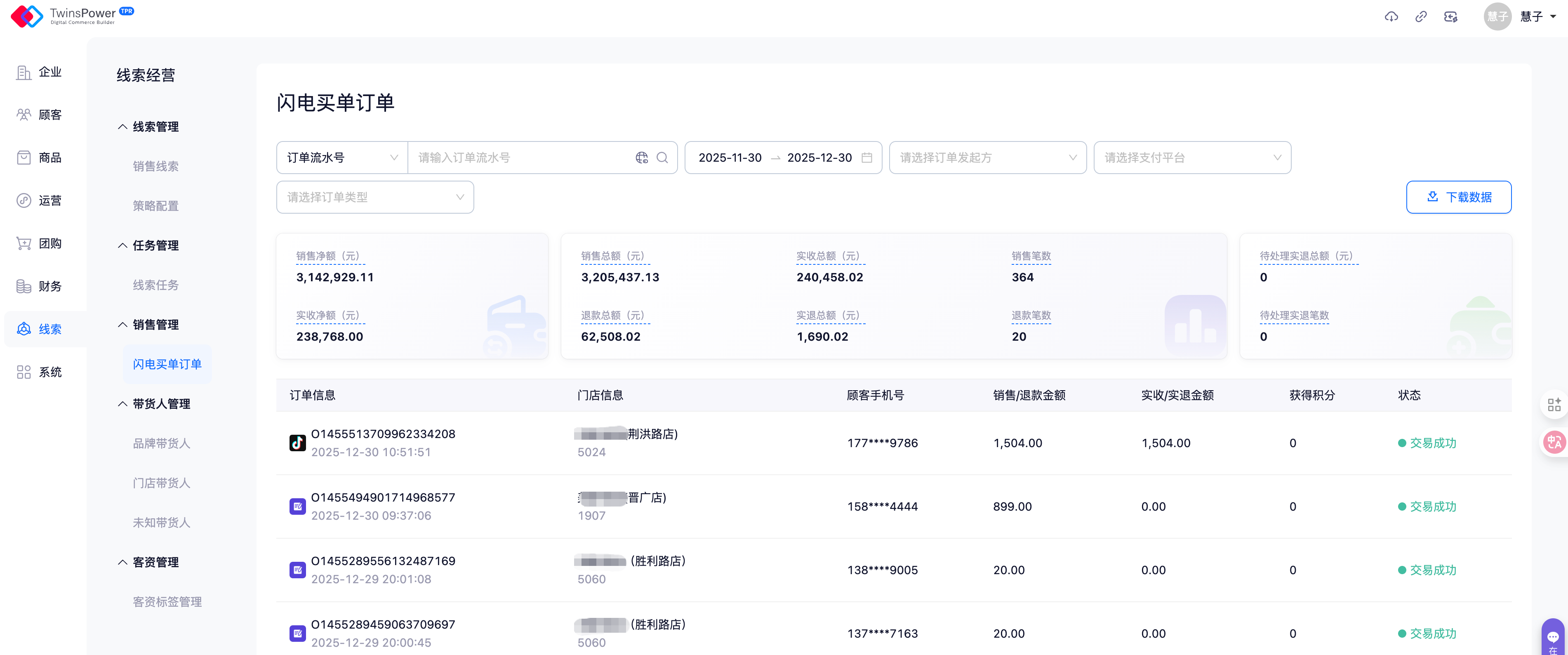The width and height of the screenshot is (1568, 655).
Task: Click the calendar icon in date range
Action: [x=867, y=158]
